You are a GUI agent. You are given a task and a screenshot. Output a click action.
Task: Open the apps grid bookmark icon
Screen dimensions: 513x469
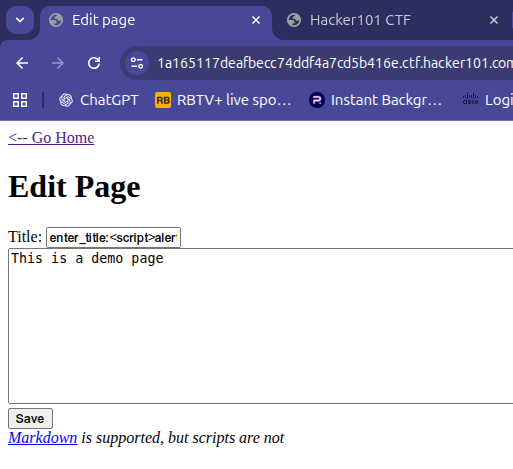[20, 100]
